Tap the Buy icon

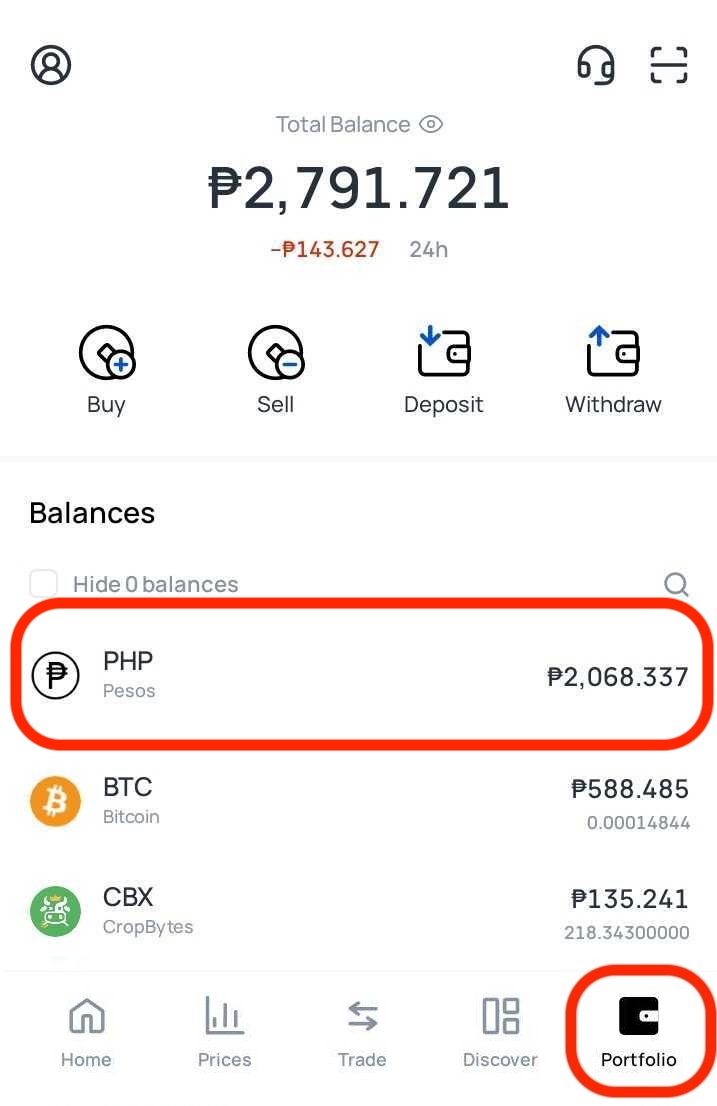point(106,352)
